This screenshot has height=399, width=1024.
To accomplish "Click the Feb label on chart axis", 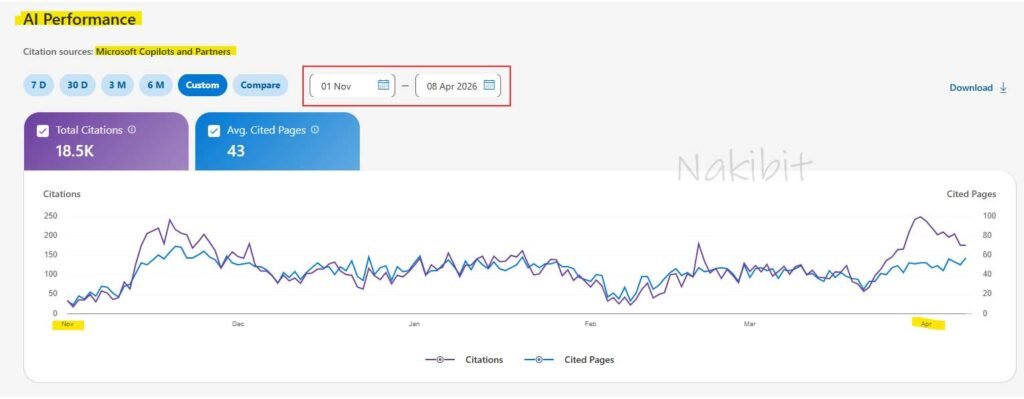I will coord(590,324).
